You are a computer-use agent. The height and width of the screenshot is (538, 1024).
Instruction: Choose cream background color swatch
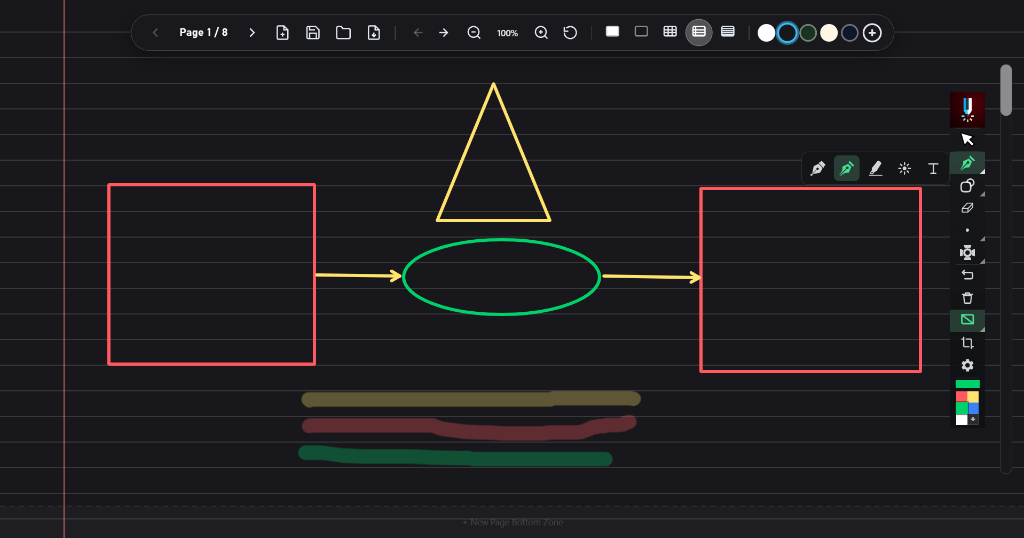[x=829, y=33]
